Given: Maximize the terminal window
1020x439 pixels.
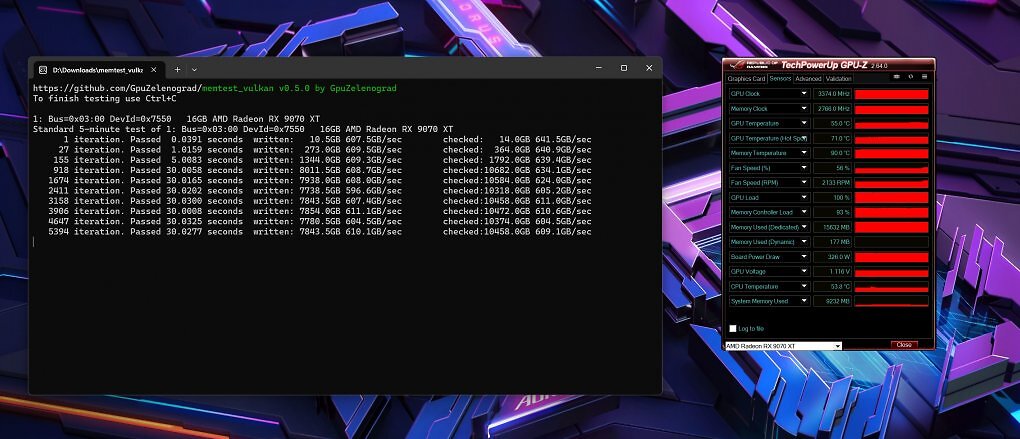Looking at the screenshot, I should click(x=623, y=68).
